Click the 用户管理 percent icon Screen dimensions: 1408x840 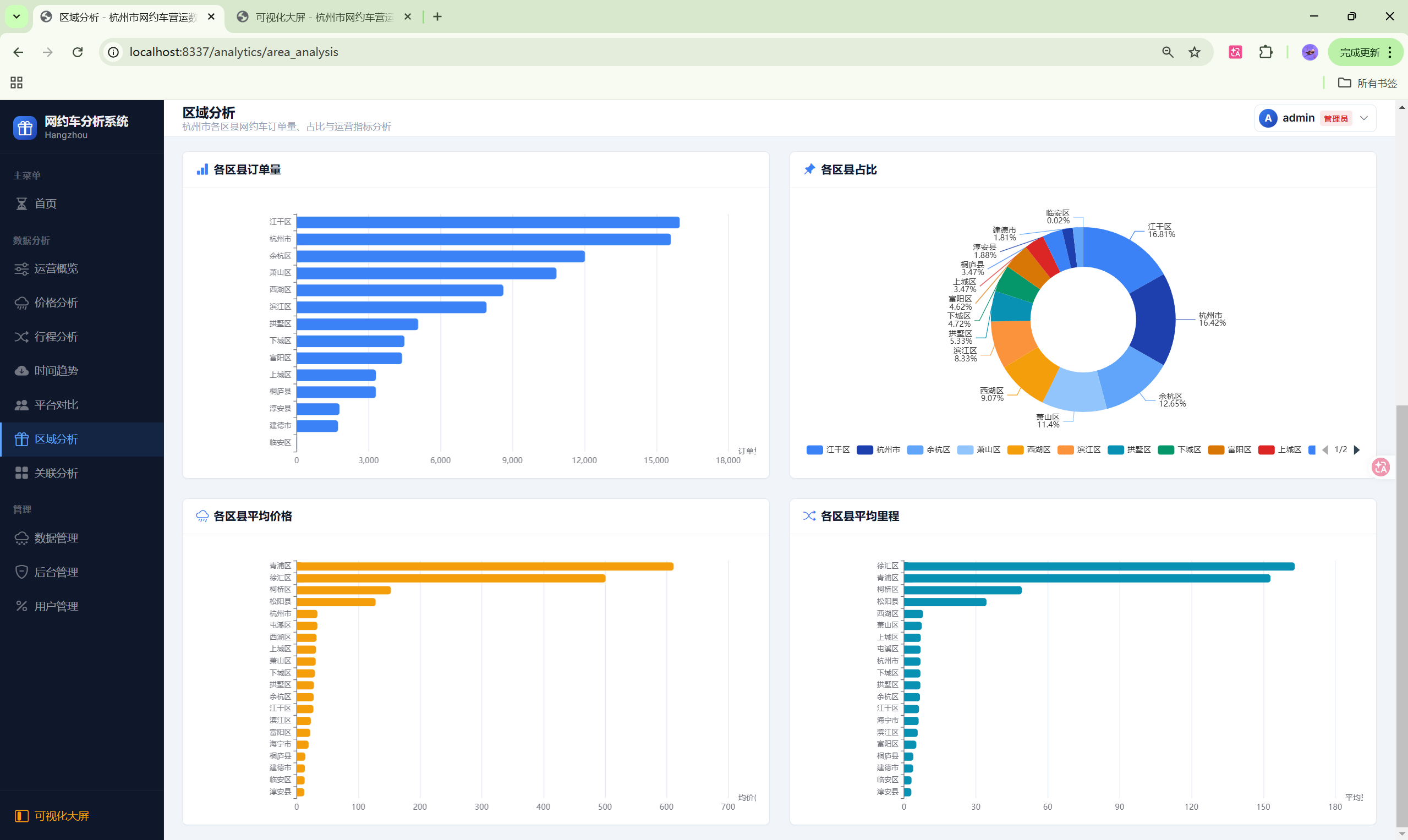21,606
